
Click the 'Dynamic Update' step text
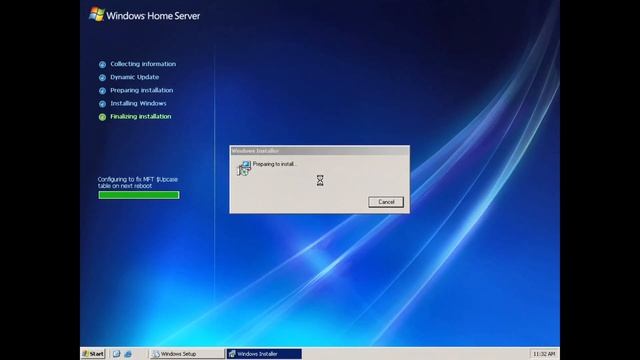134,77
